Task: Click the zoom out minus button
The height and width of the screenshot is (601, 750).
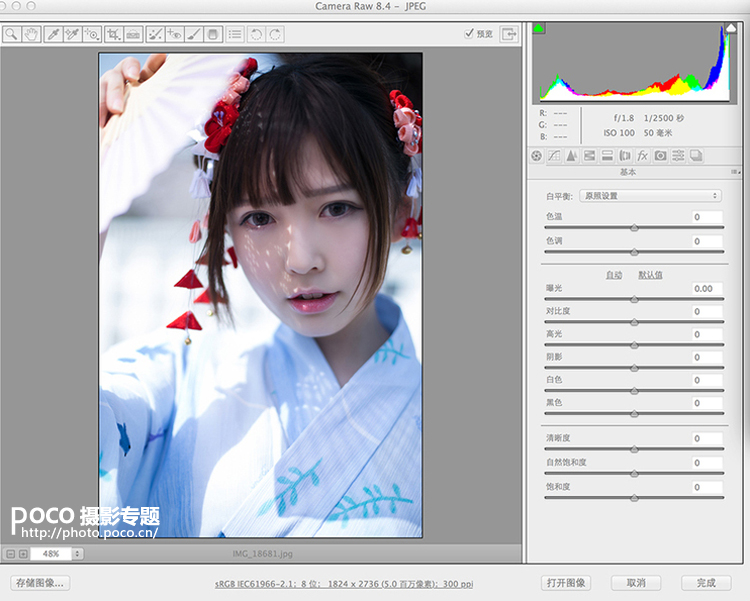Action: [11, 554]
